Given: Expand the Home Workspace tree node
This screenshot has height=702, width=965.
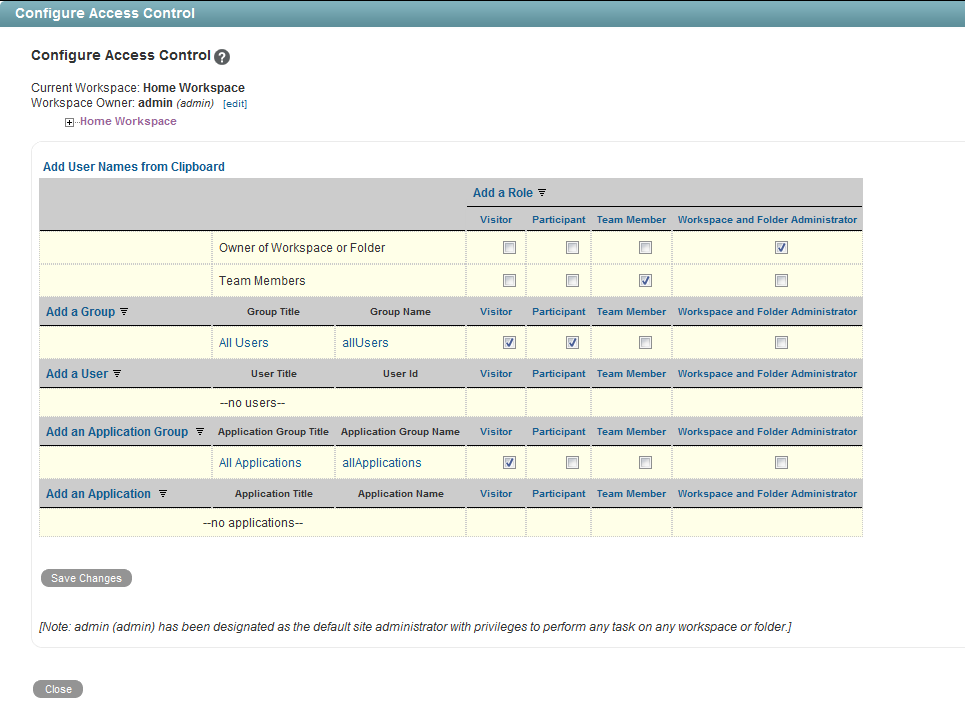Looking at the screenshot, I should coord(68,121).
